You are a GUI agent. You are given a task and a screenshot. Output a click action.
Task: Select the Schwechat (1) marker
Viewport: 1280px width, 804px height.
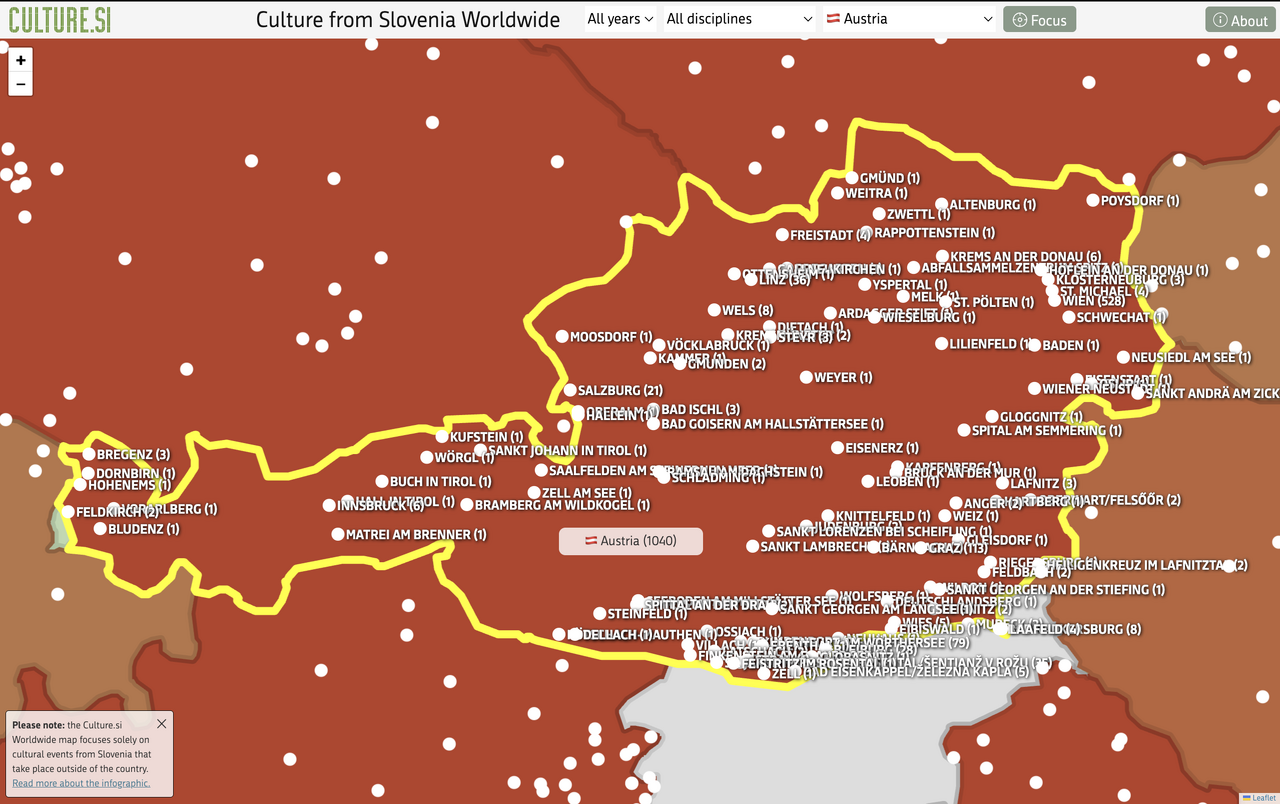tap(1069, 317)
